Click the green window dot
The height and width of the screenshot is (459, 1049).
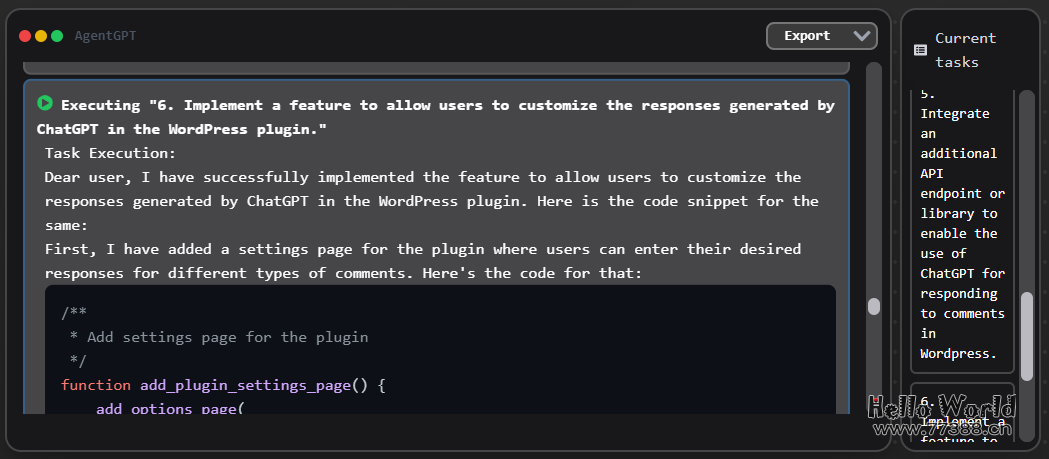(x=57, y=36)
